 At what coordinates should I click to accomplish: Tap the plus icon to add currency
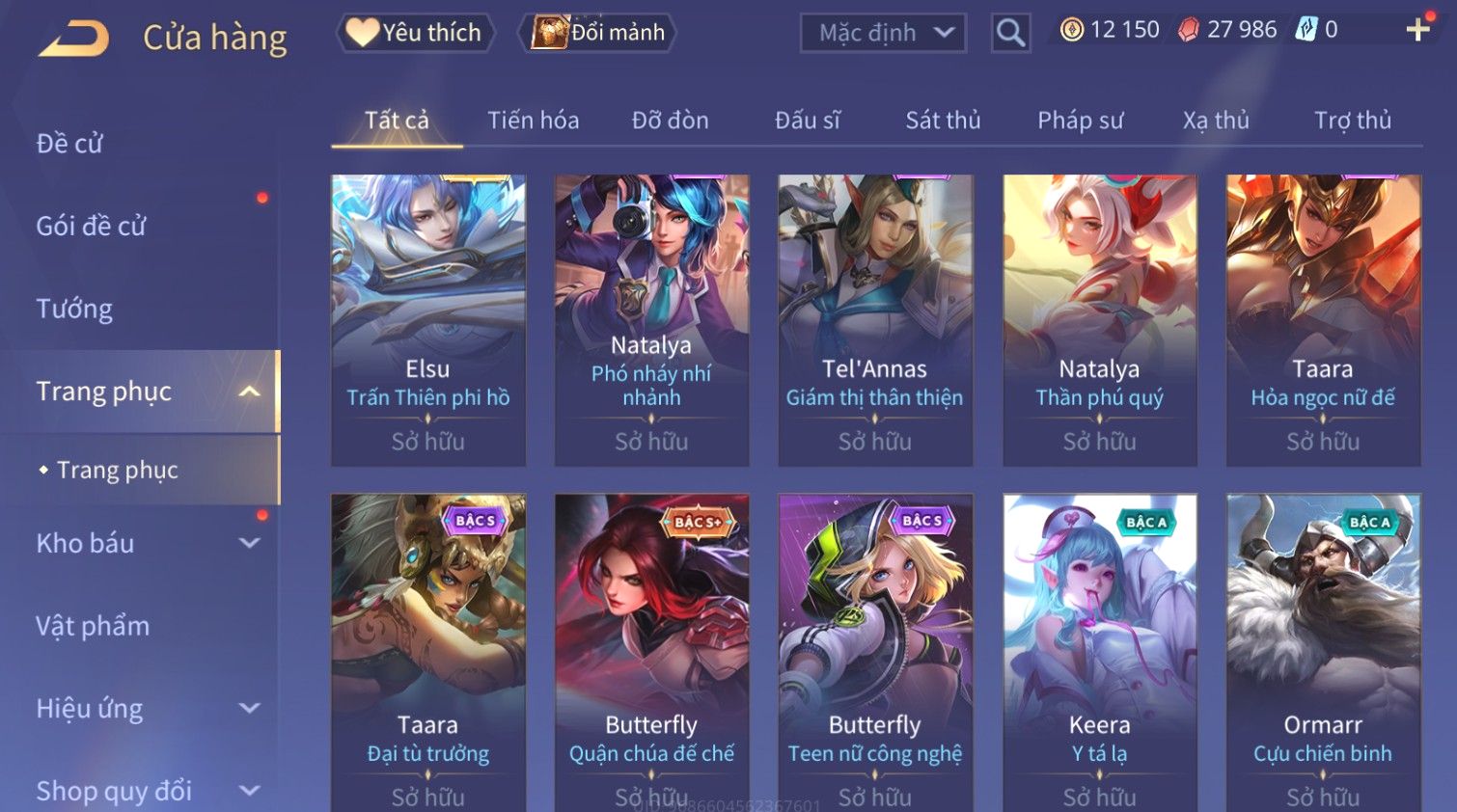point(1417,30)
